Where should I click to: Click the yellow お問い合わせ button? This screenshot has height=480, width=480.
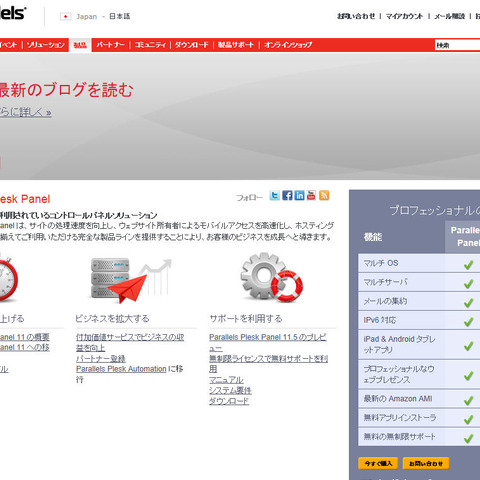pos(426,463)
